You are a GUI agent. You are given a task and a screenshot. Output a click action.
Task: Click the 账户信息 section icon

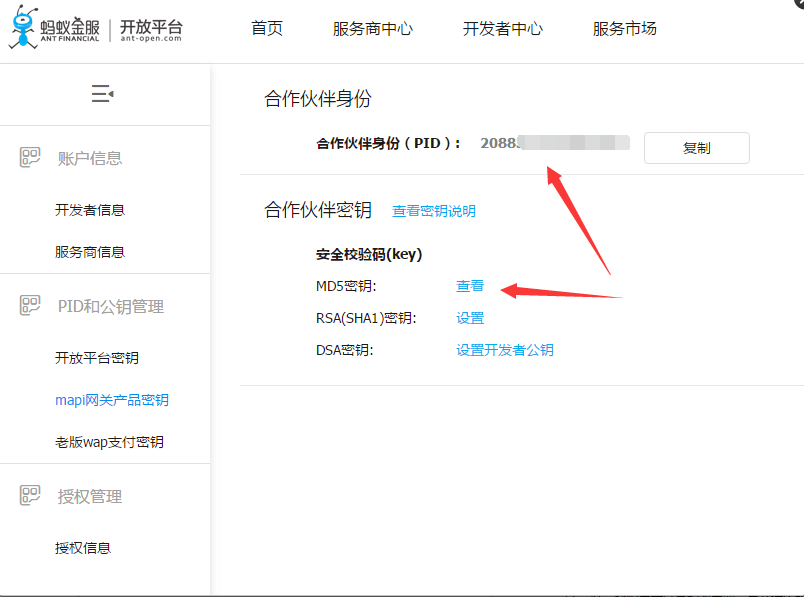tap(30, 157)
